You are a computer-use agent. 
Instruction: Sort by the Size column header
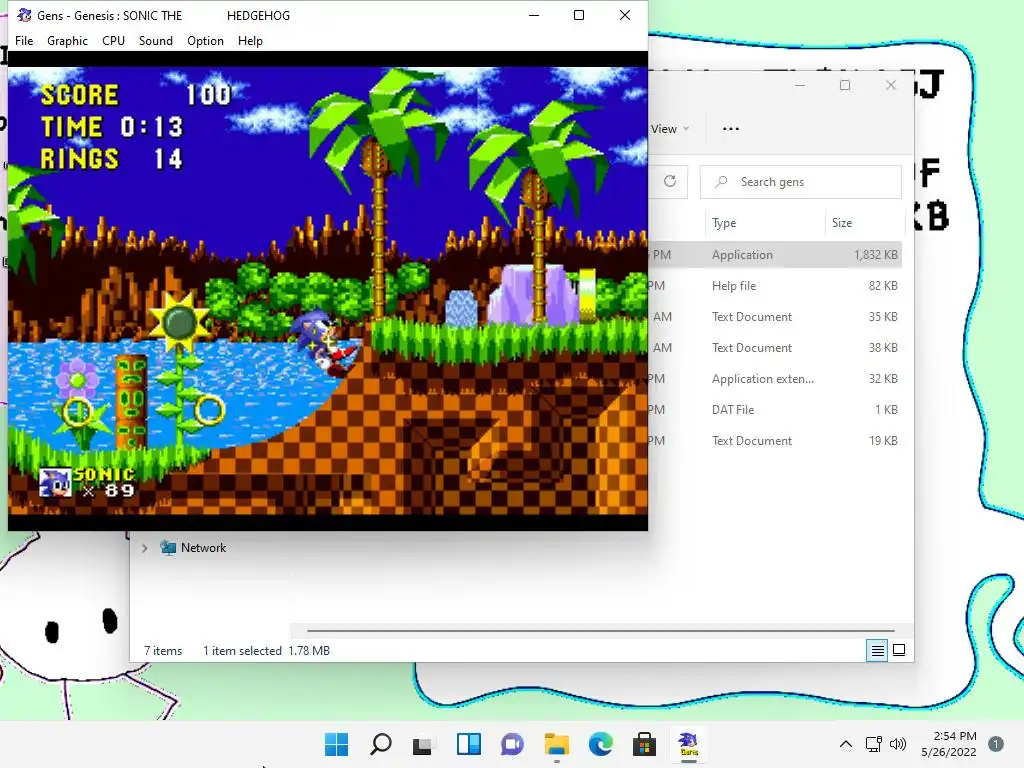[842, 223]
